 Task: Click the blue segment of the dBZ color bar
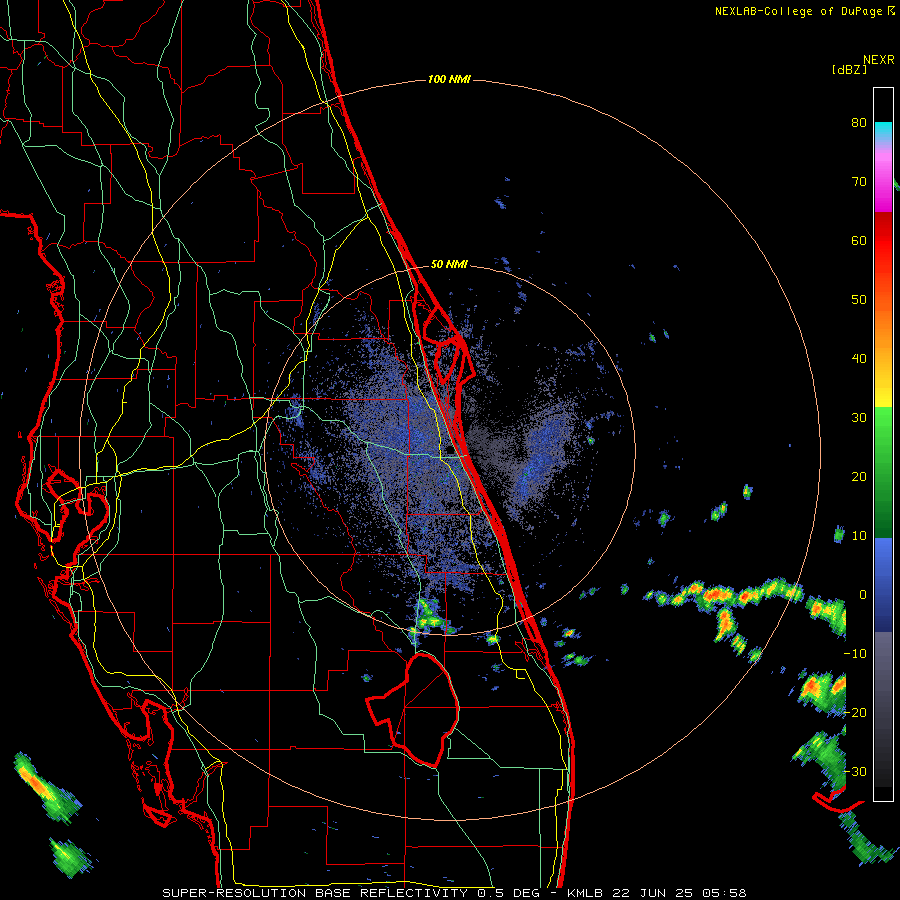[x=883, y=585]
